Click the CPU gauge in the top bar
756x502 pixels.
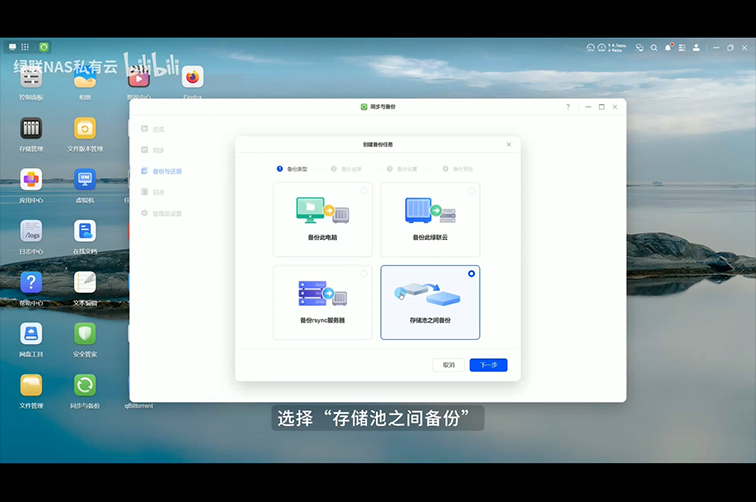(591, 47)
